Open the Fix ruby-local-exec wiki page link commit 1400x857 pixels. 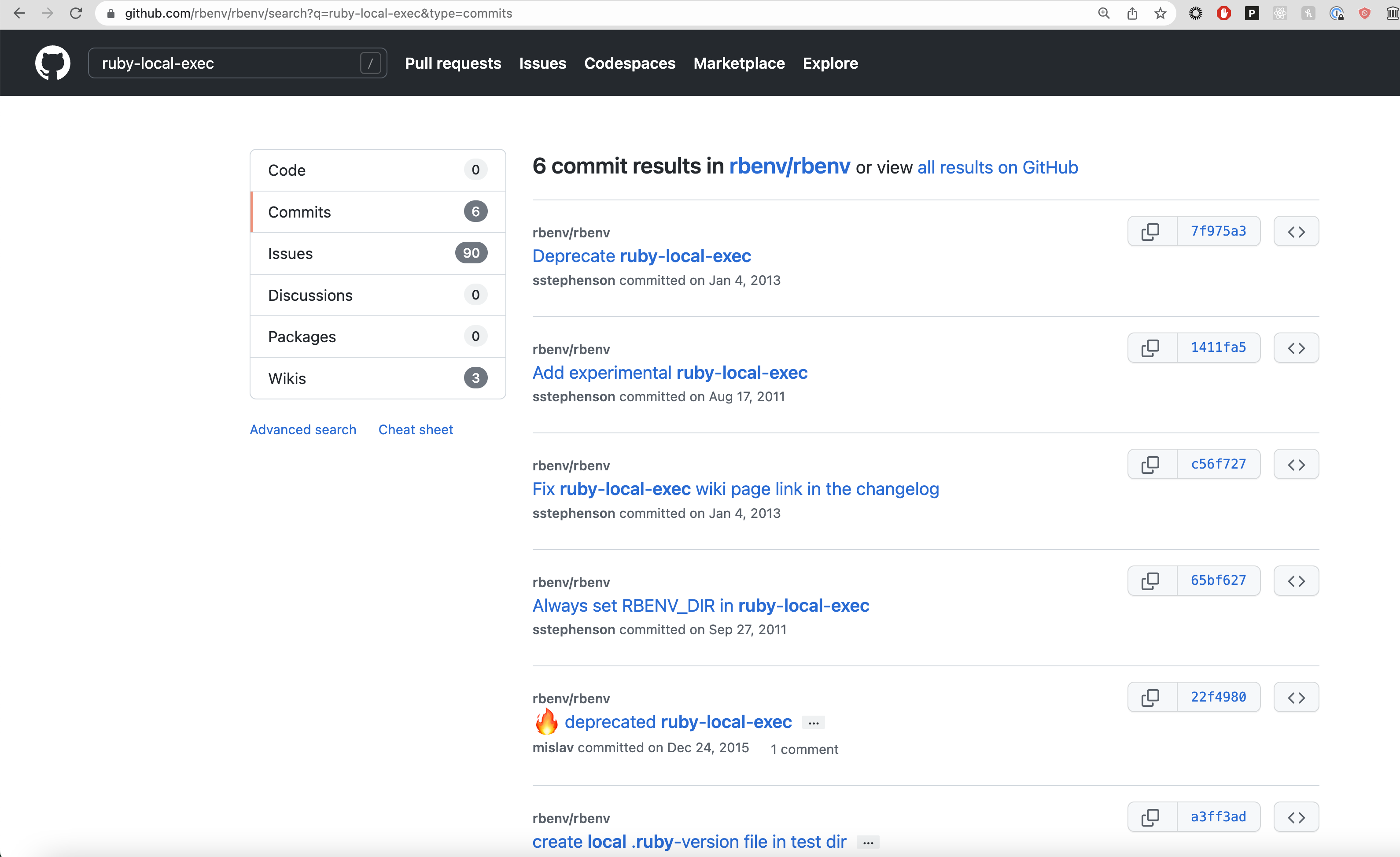[736, 489]
